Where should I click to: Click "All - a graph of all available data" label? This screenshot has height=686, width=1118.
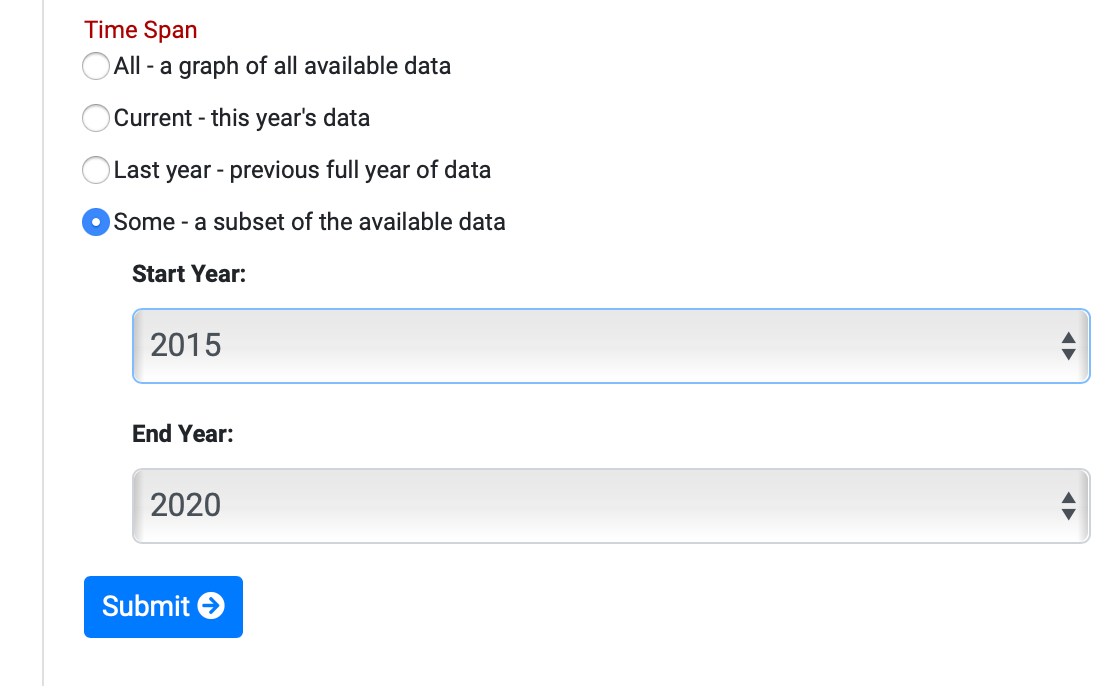tap(282, 66)
